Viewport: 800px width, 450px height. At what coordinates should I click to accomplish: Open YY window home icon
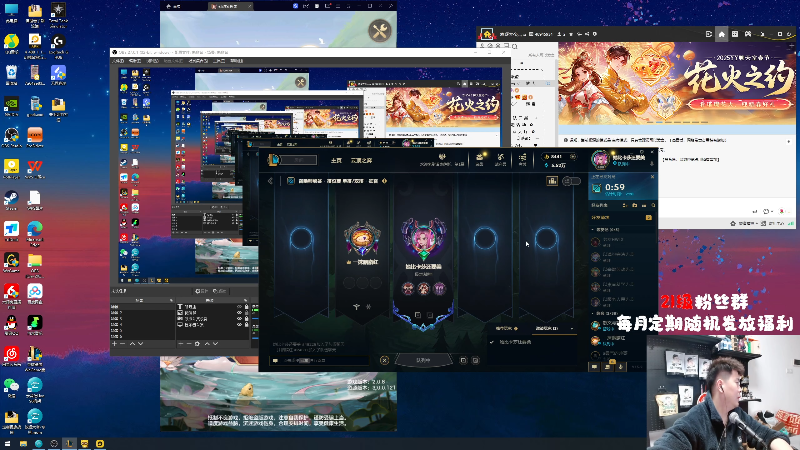[721, 34]
